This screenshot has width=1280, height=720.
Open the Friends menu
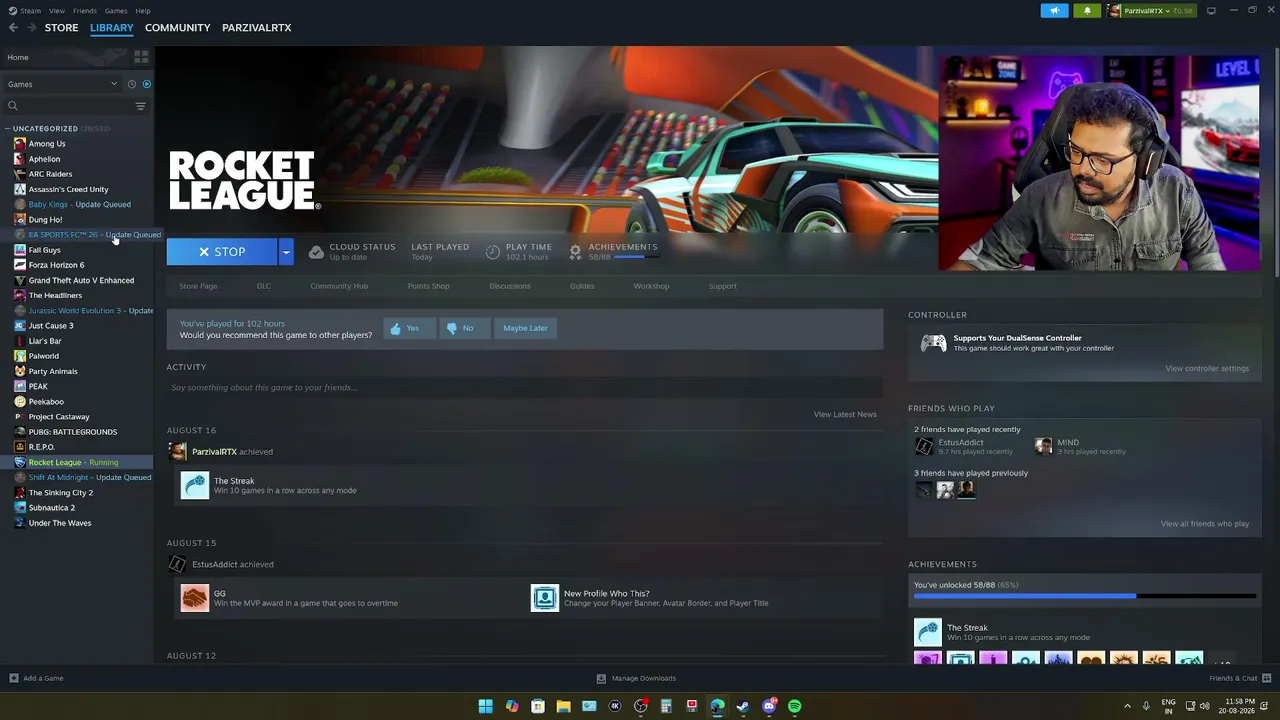85,11
